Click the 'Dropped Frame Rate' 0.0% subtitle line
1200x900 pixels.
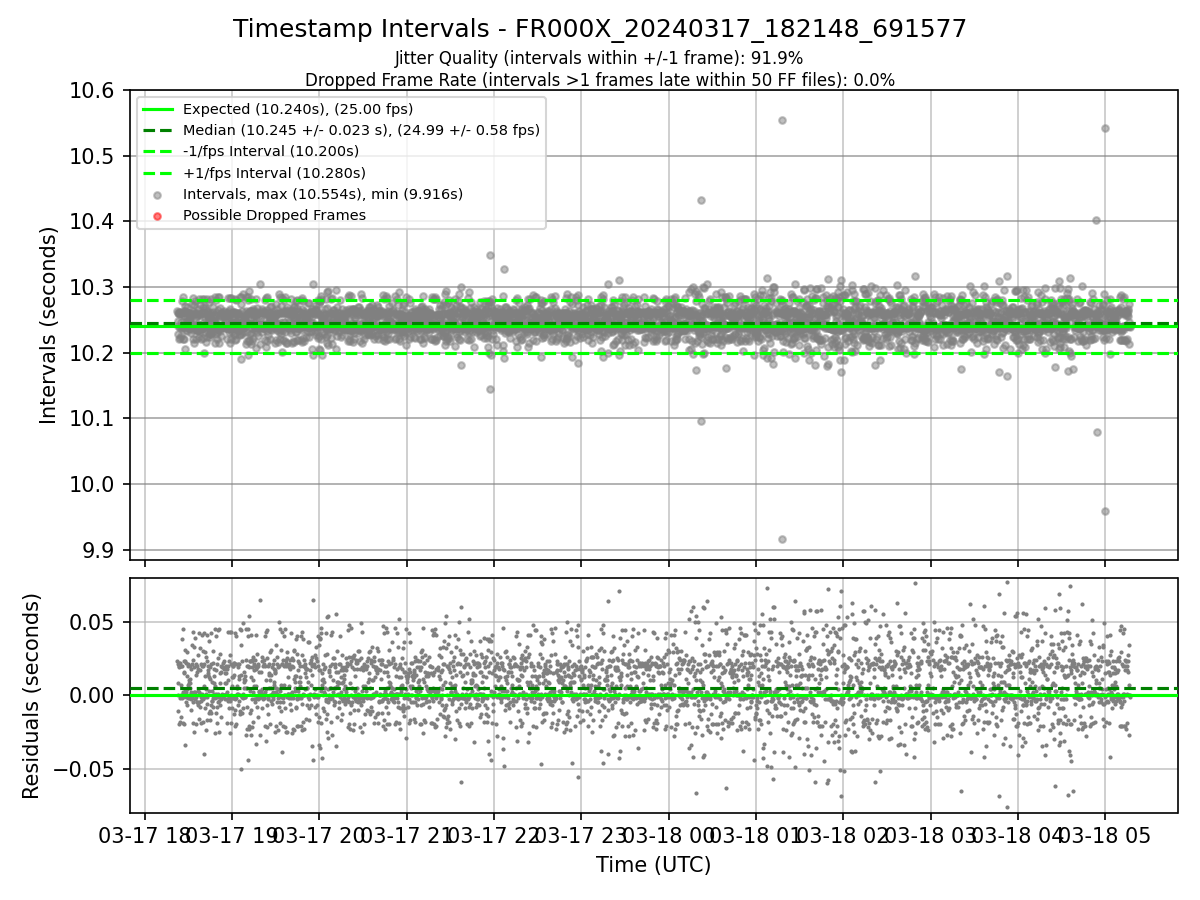[x=600, y=80]
